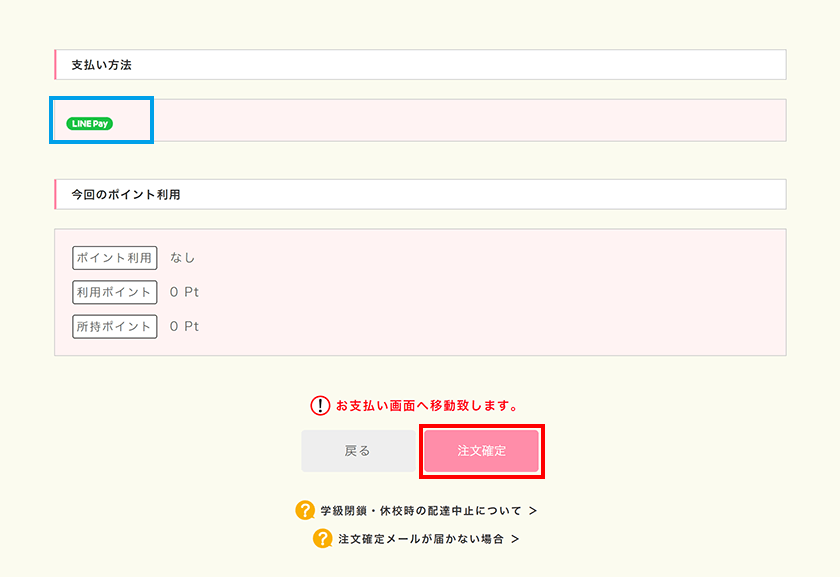
Task: Click the なし point usage value
Action: 183,258
